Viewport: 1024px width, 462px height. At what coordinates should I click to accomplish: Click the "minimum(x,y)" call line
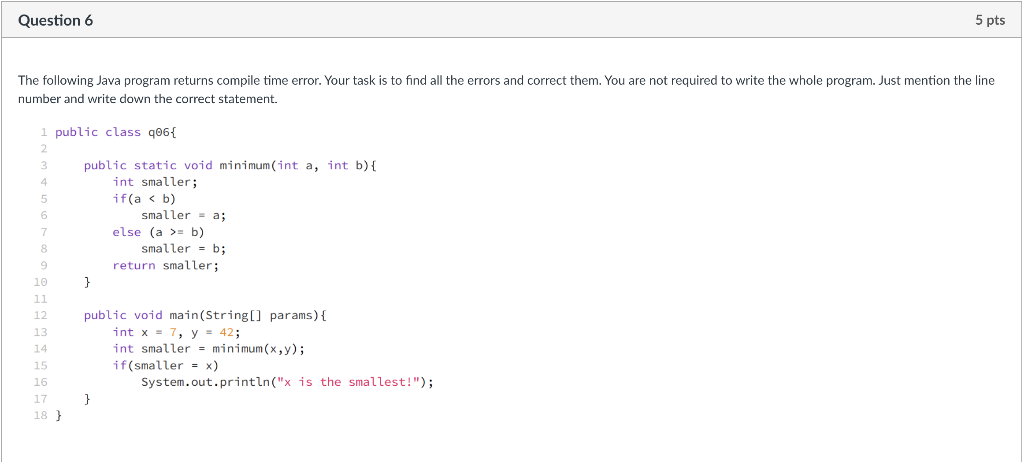click(208, 349)
